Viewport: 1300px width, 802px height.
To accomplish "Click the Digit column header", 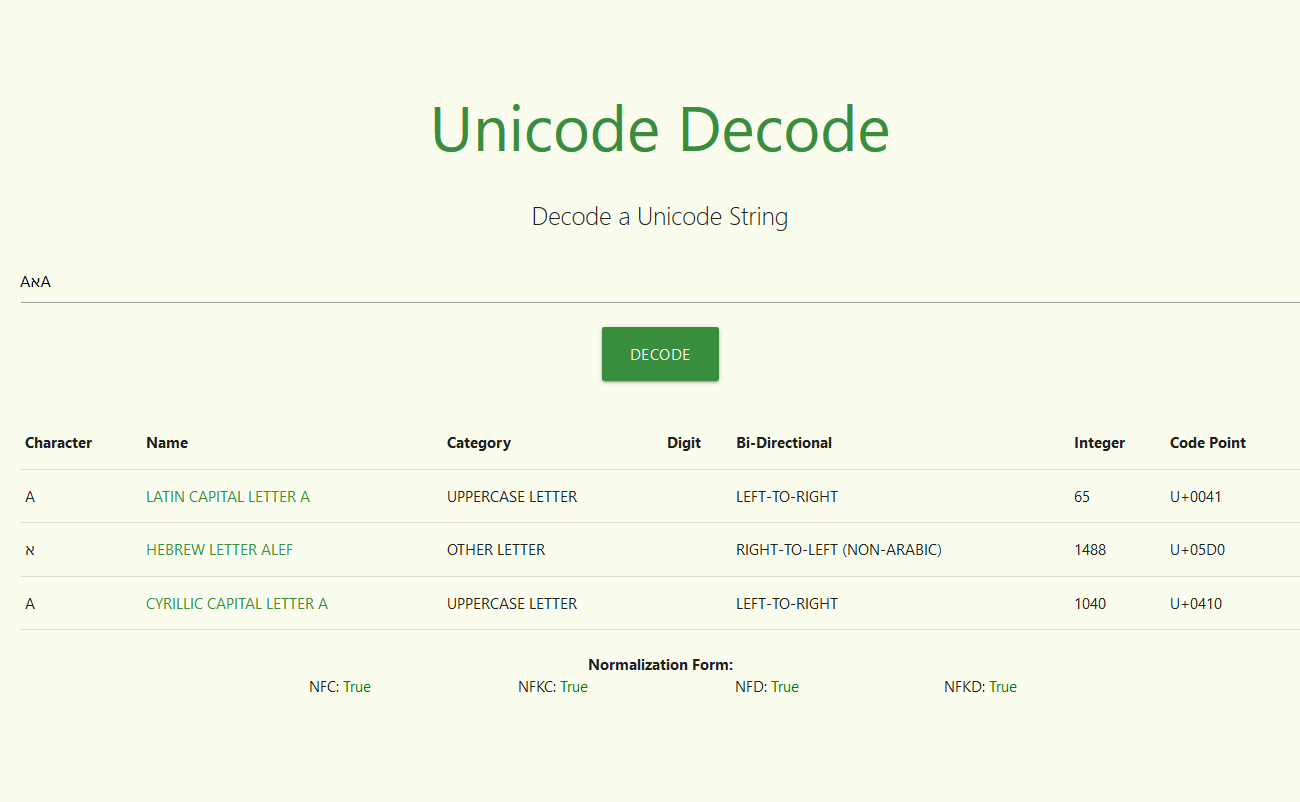I will 684,442.
